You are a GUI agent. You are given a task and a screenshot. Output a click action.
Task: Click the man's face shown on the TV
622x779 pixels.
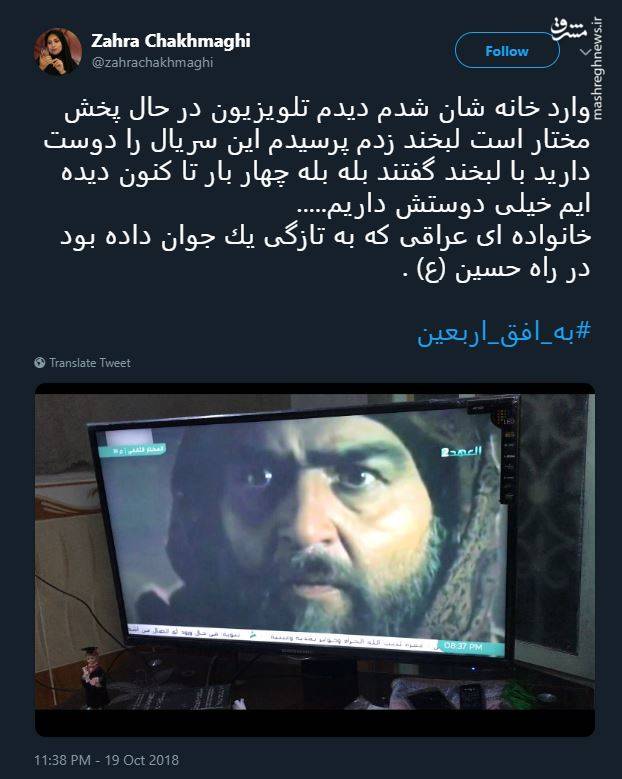[328, 522]
